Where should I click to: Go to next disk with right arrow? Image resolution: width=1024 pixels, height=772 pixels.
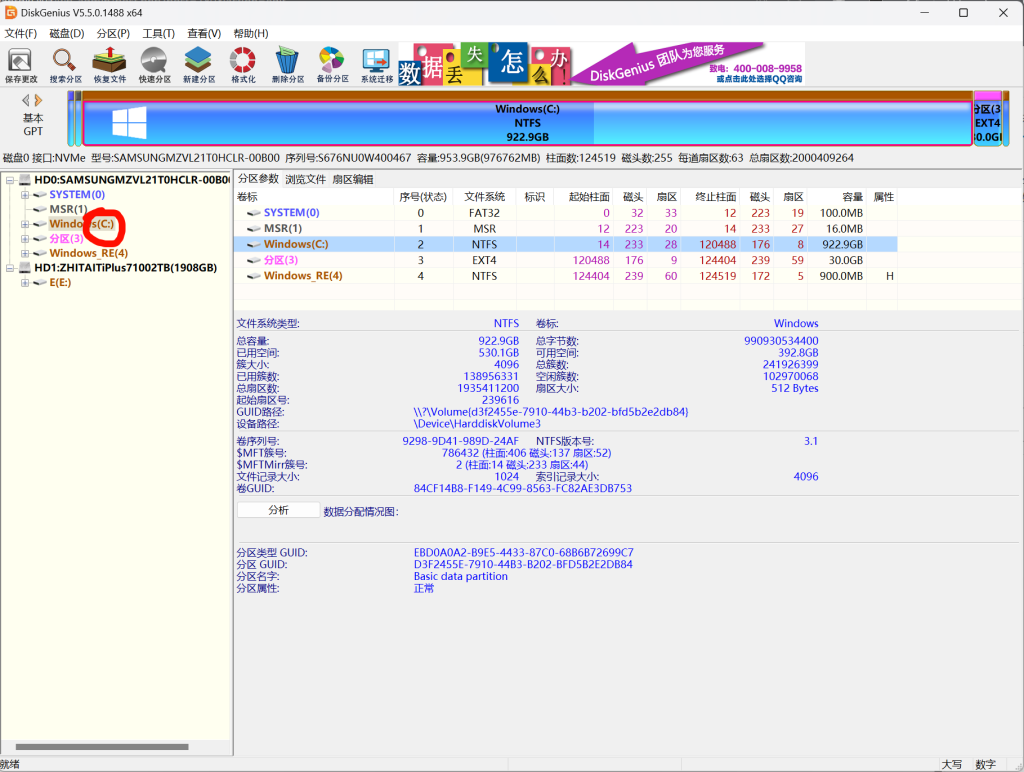(39, 100)
